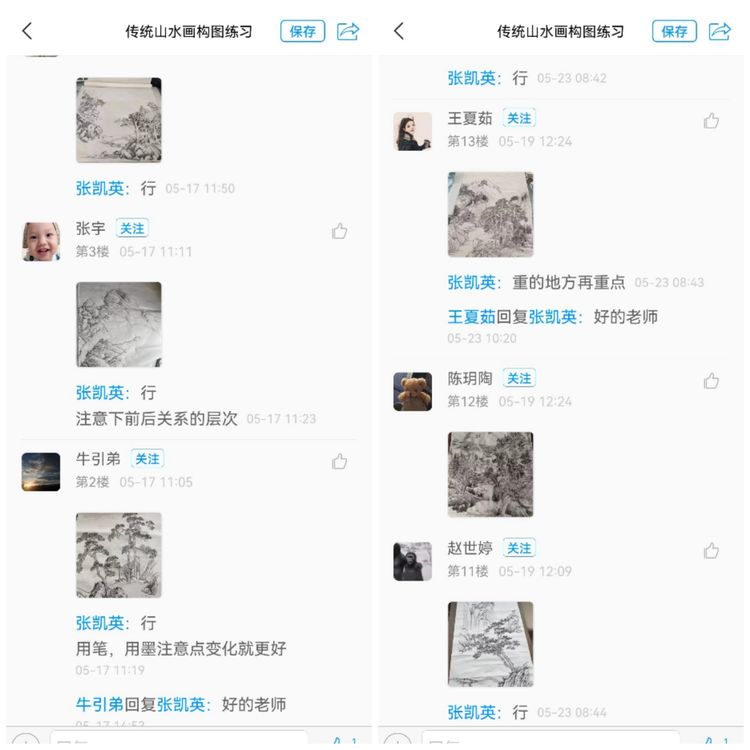750x750 pixels.
Task: Like 王夏茹's post with thumbs-up
Action: coord(711,121)
